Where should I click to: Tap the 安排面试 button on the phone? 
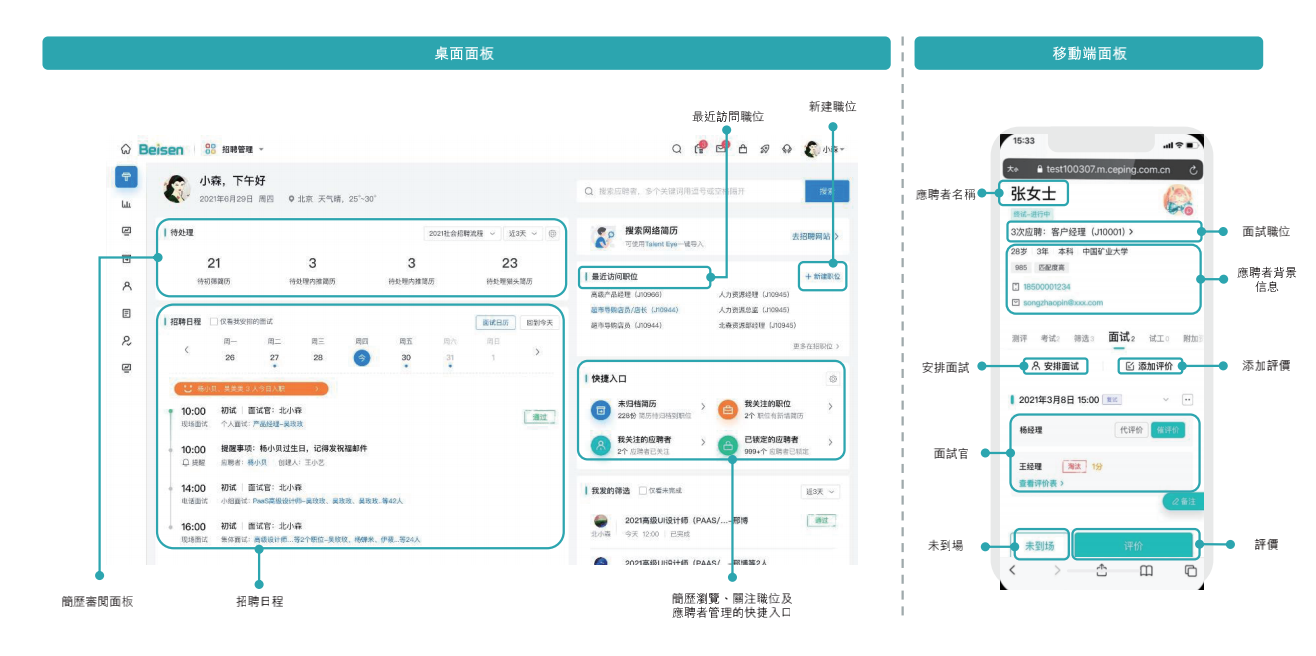1056,366
